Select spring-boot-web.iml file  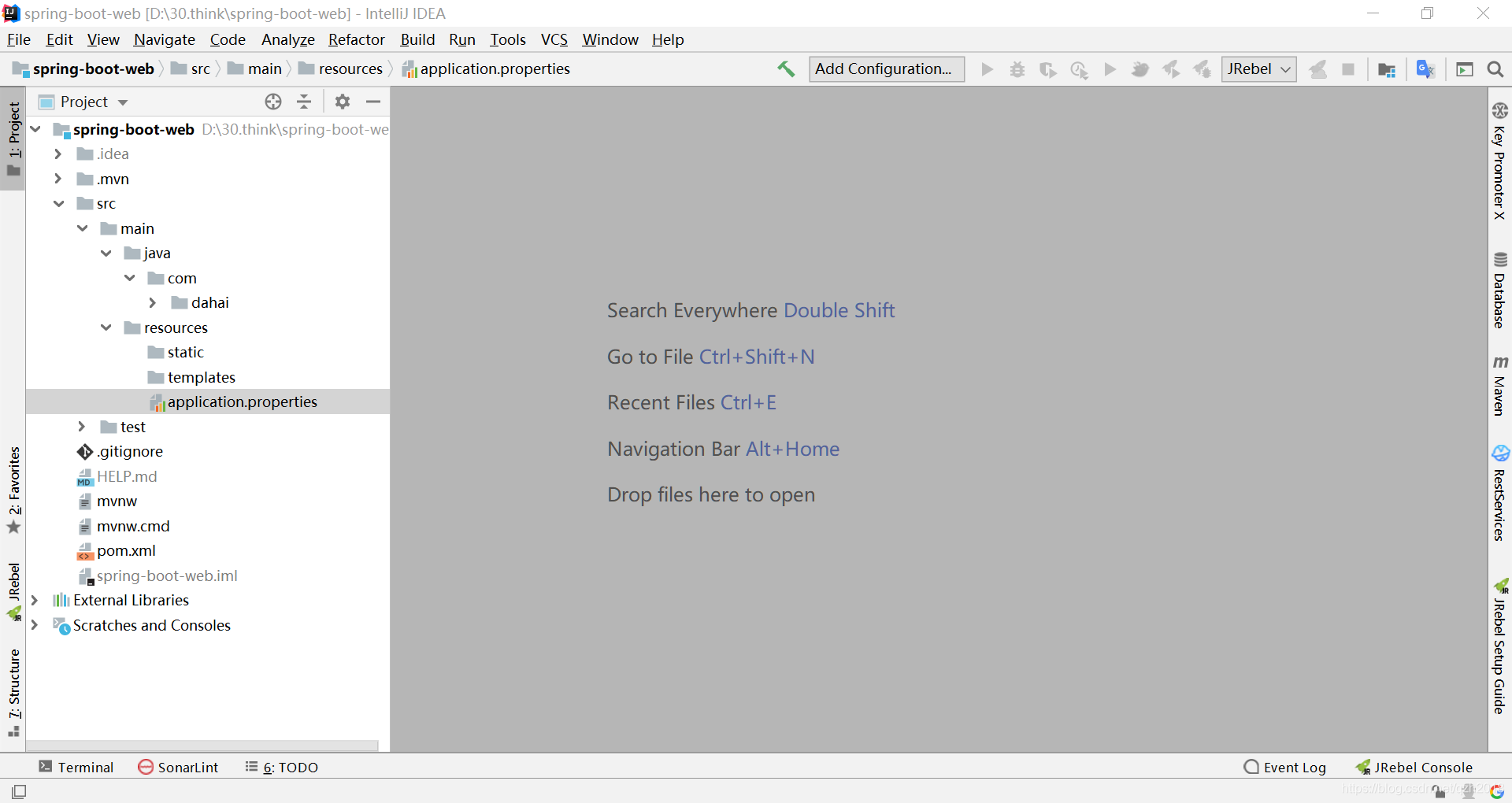tap(167, 575)
